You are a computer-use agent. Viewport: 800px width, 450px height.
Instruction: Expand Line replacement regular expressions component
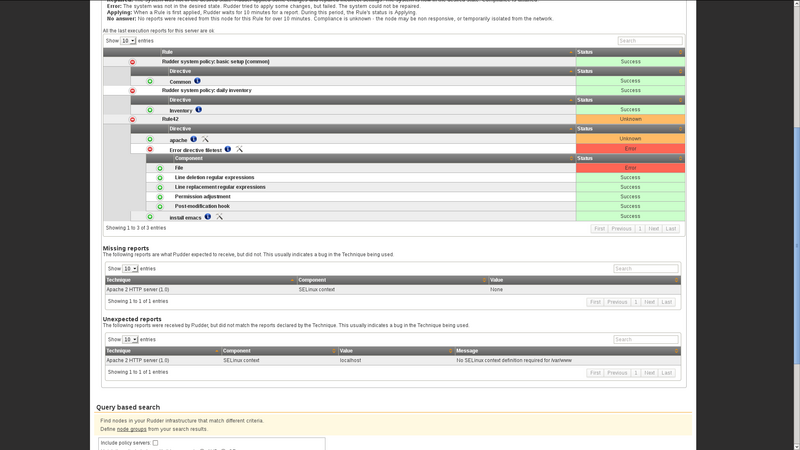(x=160, y=187)
